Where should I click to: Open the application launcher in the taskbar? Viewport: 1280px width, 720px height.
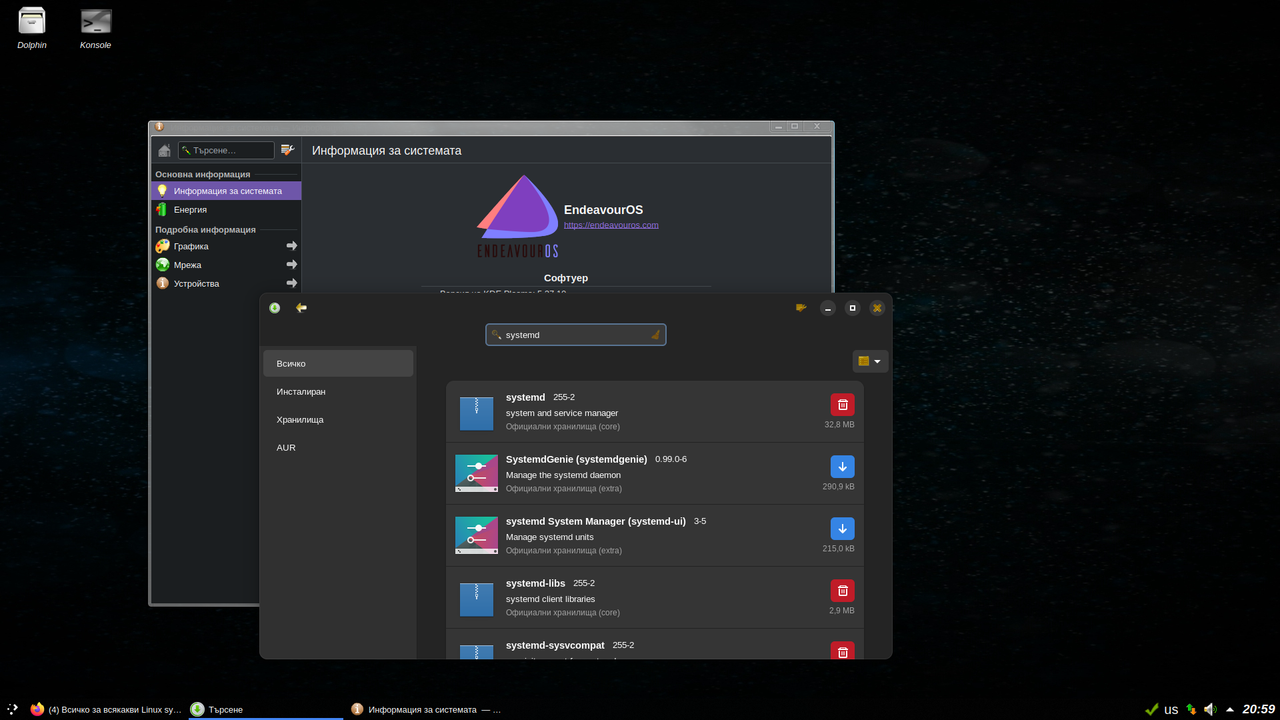coord(12,709)
